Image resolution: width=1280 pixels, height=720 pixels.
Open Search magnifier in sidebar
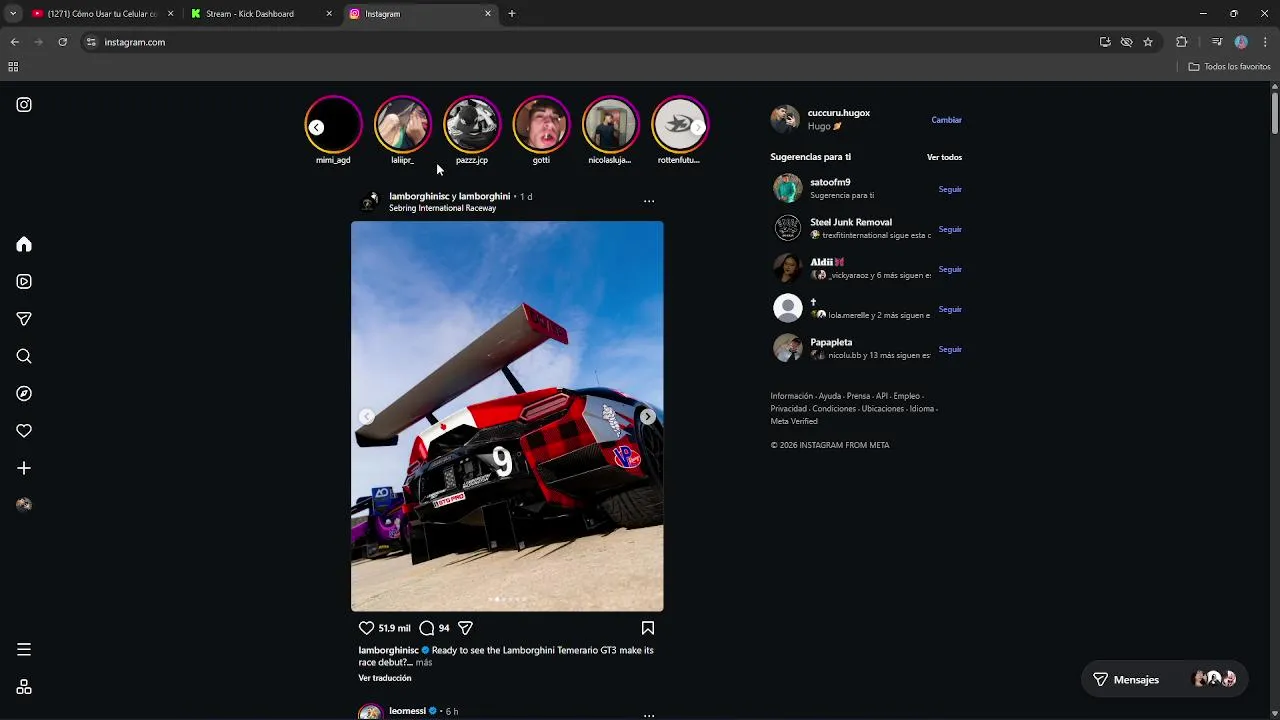point(24,356)
